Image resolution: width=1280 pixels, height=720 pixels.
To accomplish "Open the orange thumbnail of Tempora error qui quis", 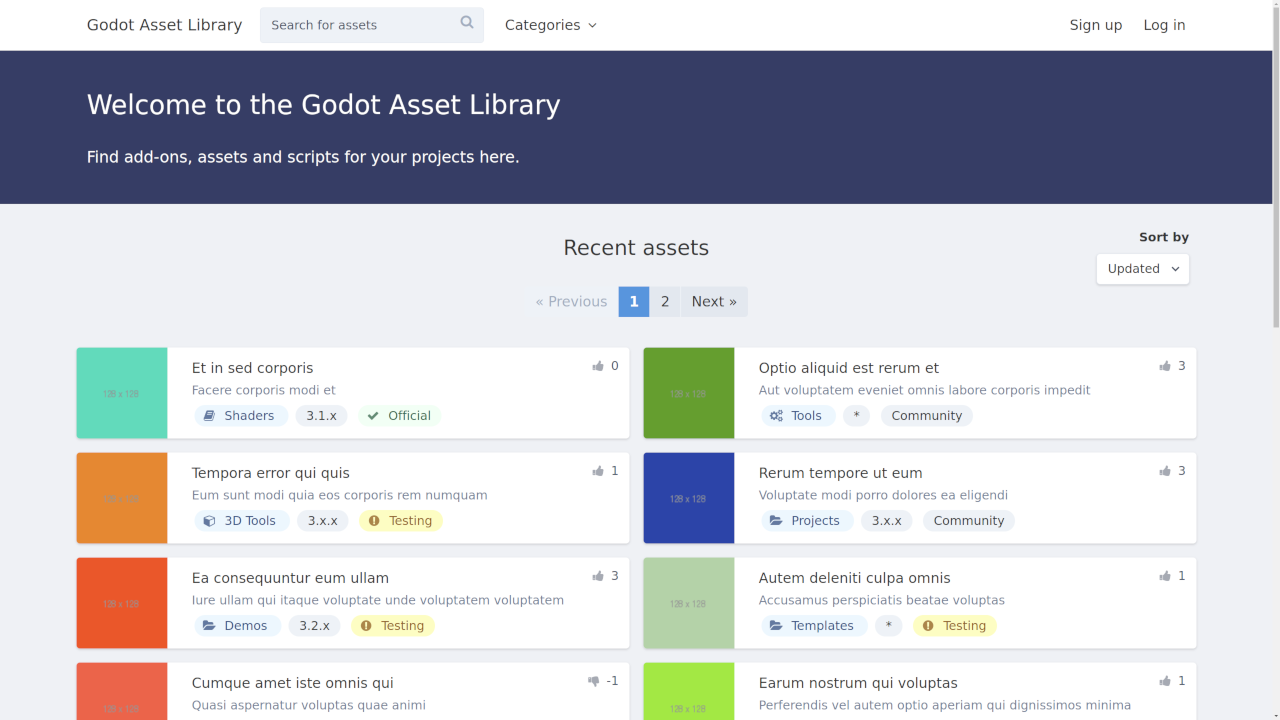I will pyautogui.click(x=122, y=498).
